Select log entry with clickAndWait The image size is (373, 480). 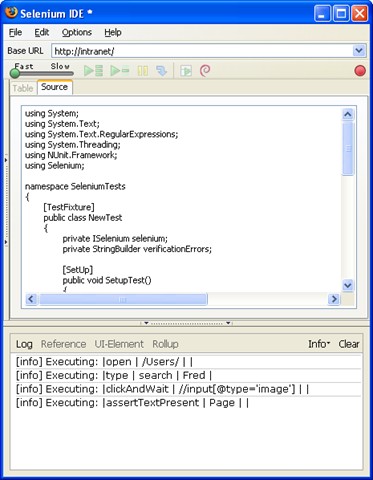tap(188, 389)
